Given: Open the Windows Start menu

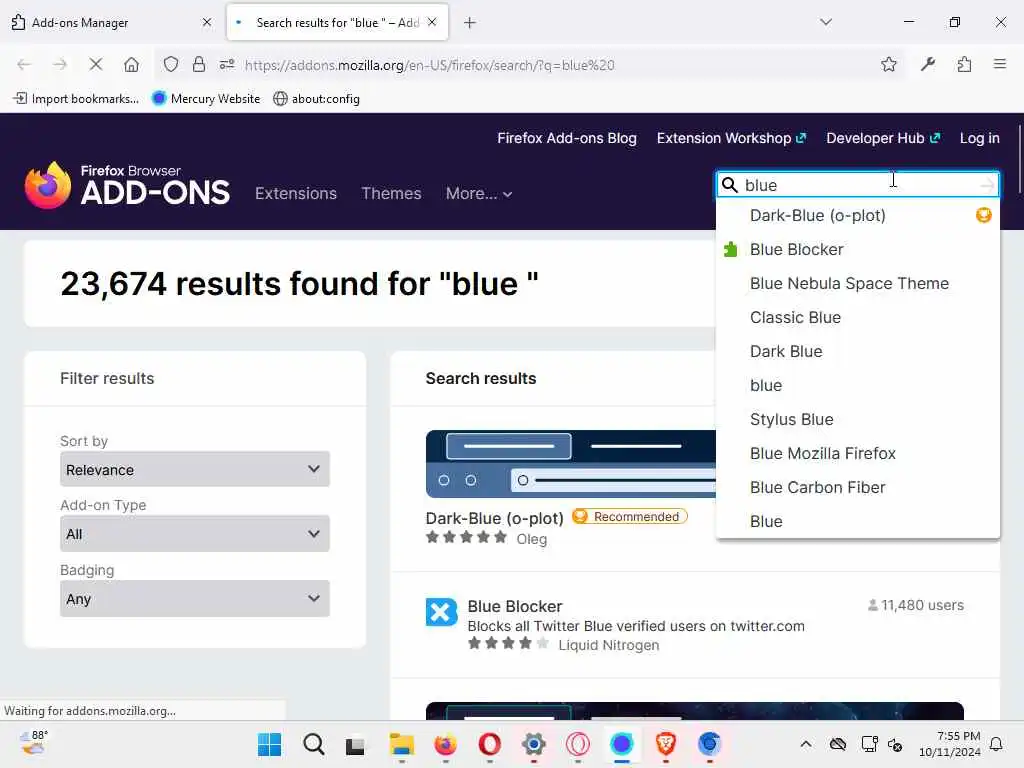Looking at the screenshot, I should pyautogui.click(x=269, y=744).
